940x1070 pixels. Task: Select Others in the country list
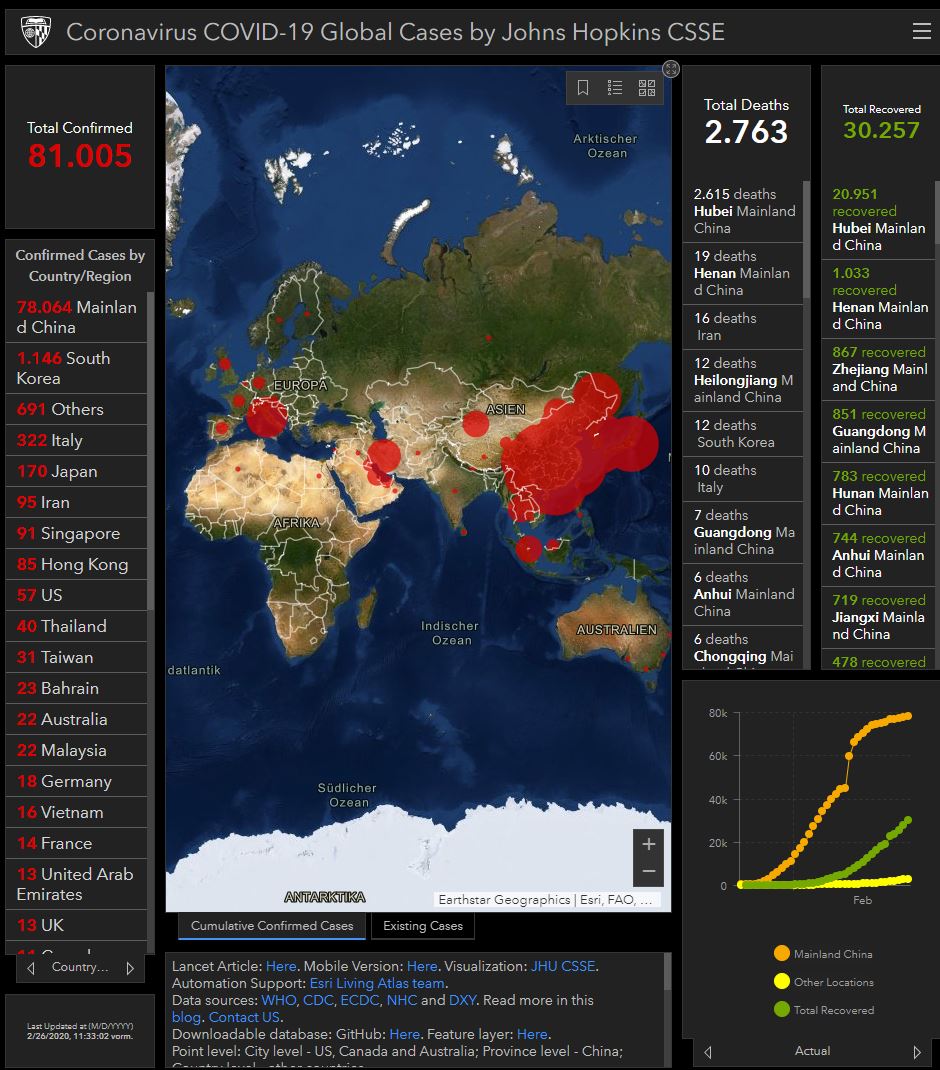pos(76,409)
